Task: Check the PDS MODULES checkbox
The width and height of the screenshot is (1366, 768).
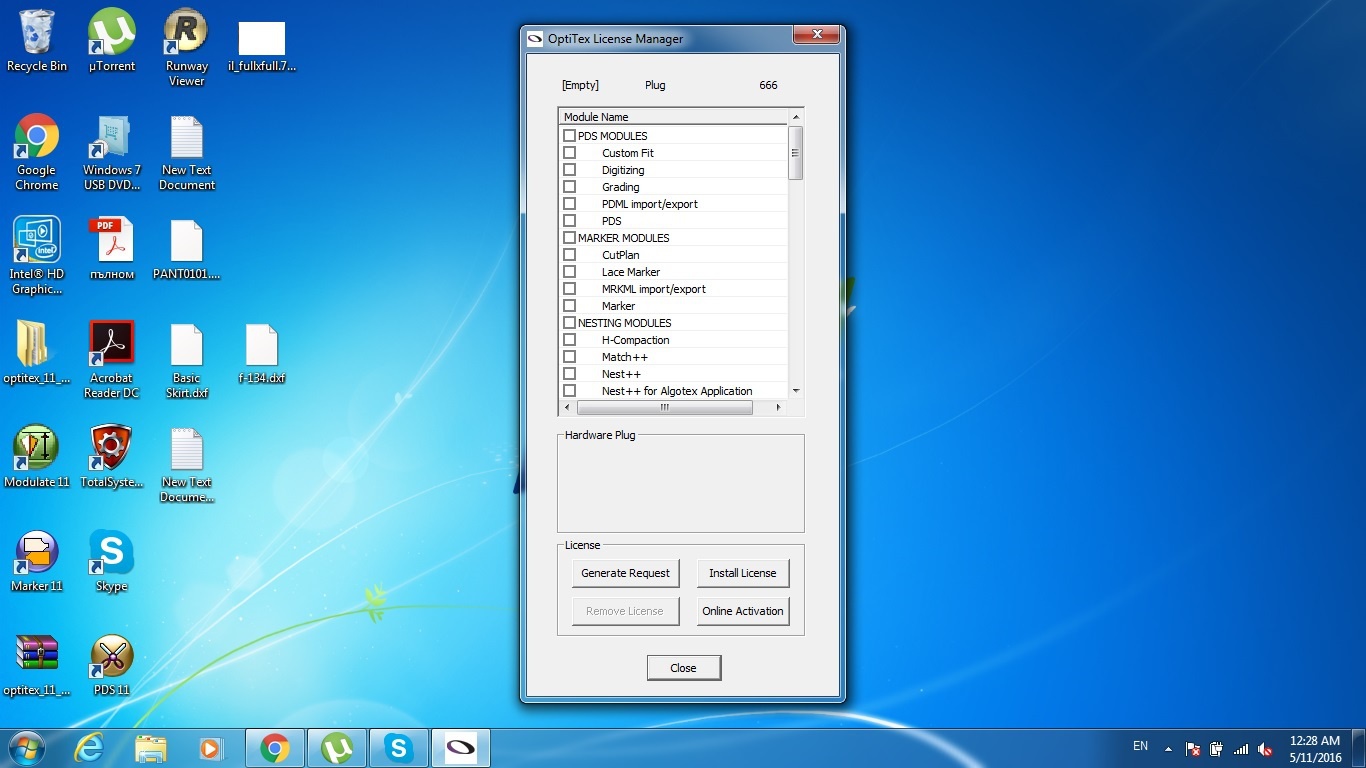Action: [x=569, y=136]
